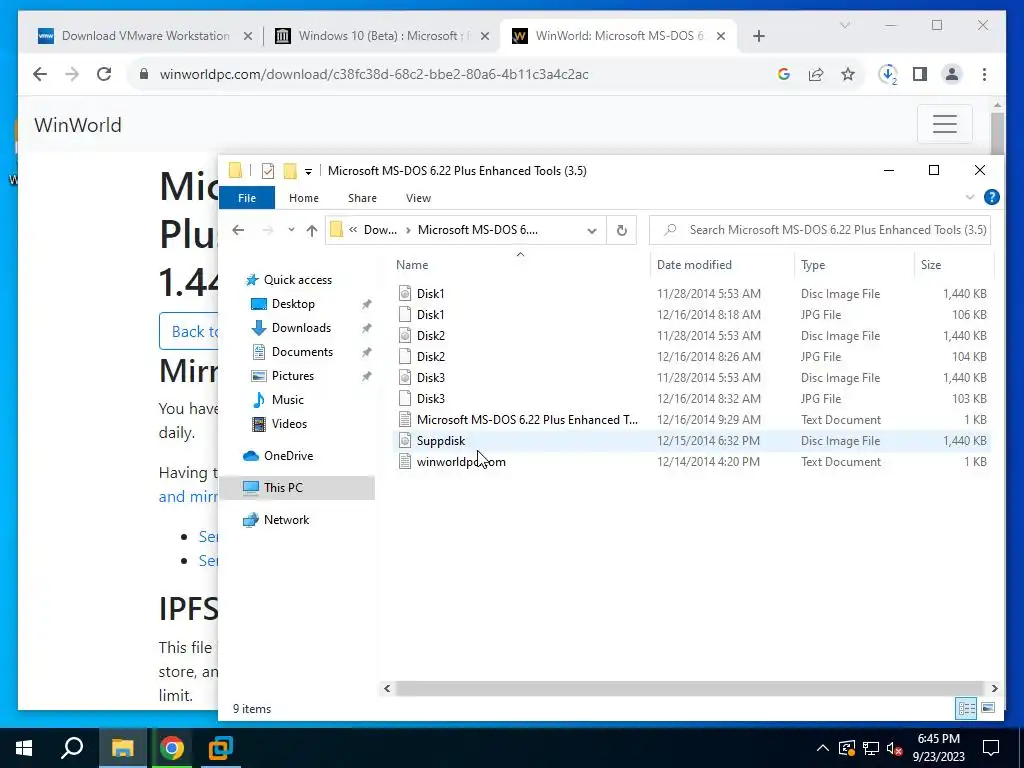Show hidden tray icons chevron
Viewport: 1024px width, 768px height.
823,748
